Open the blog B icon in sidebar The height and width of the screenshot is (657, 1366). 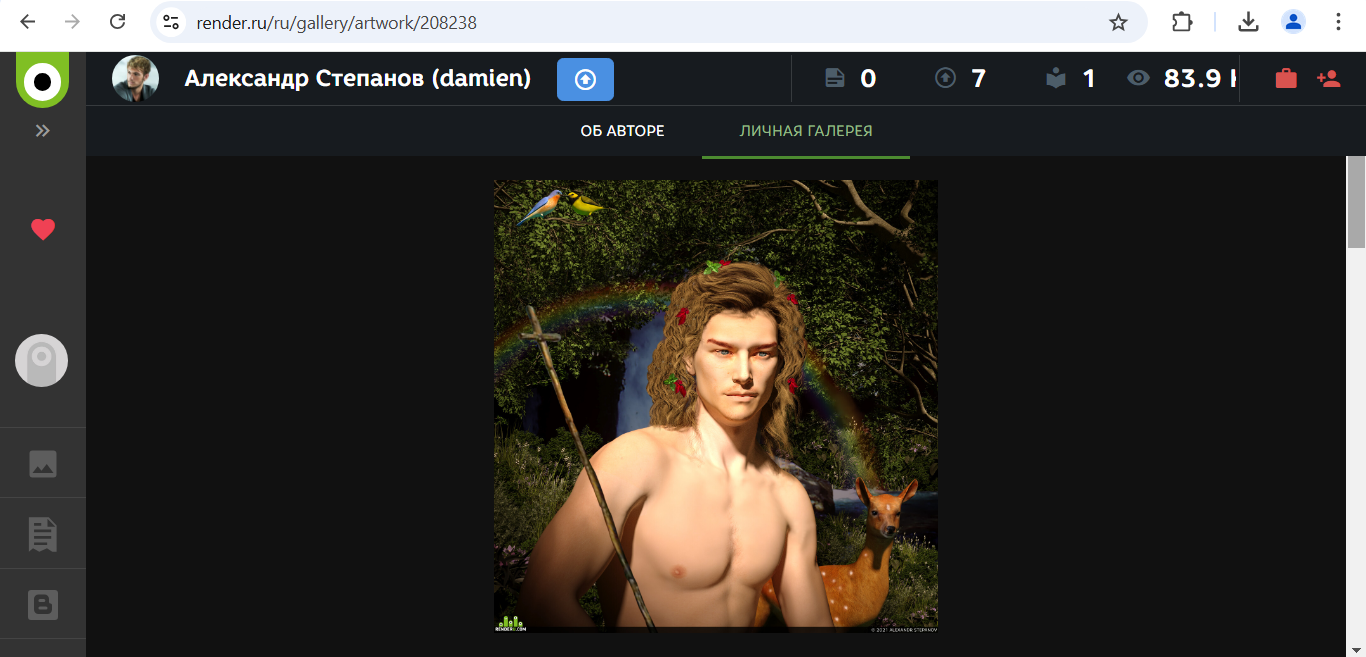(42, 605)
